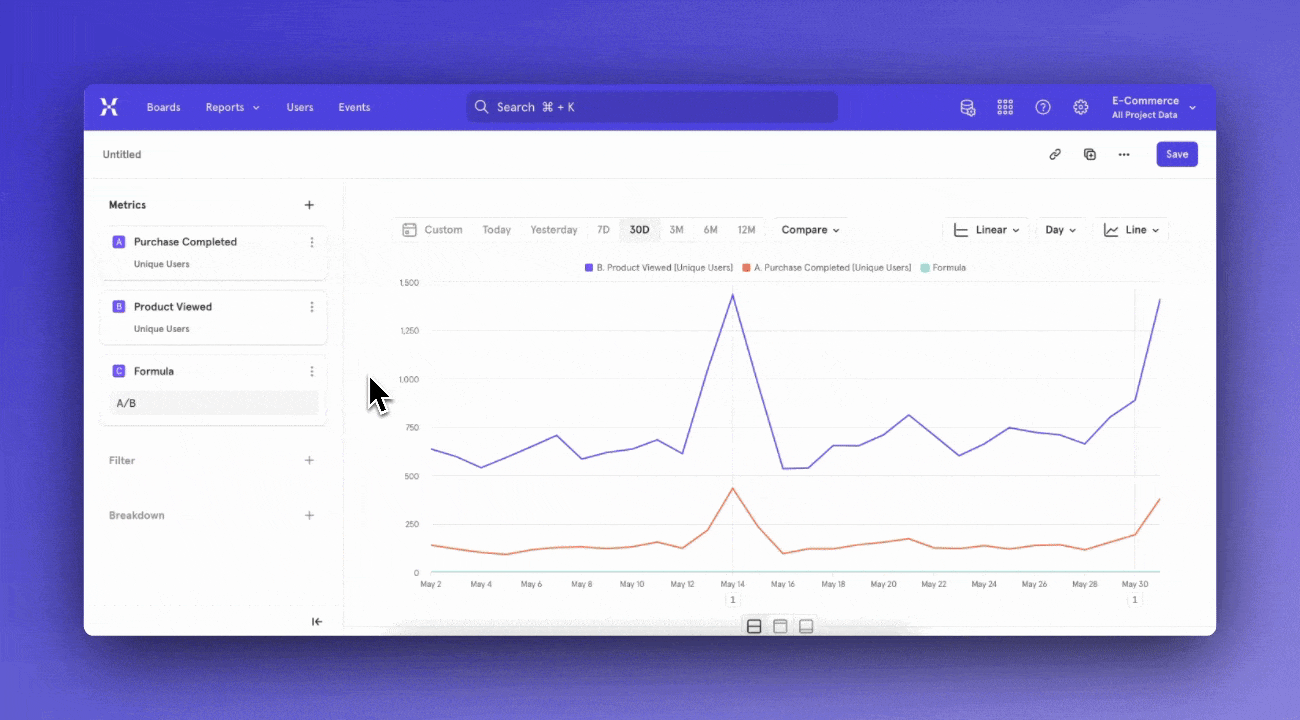Click the Mixpanel logo icon
This screenshot has height=720, width=1300.
click(x=109, y=107)
